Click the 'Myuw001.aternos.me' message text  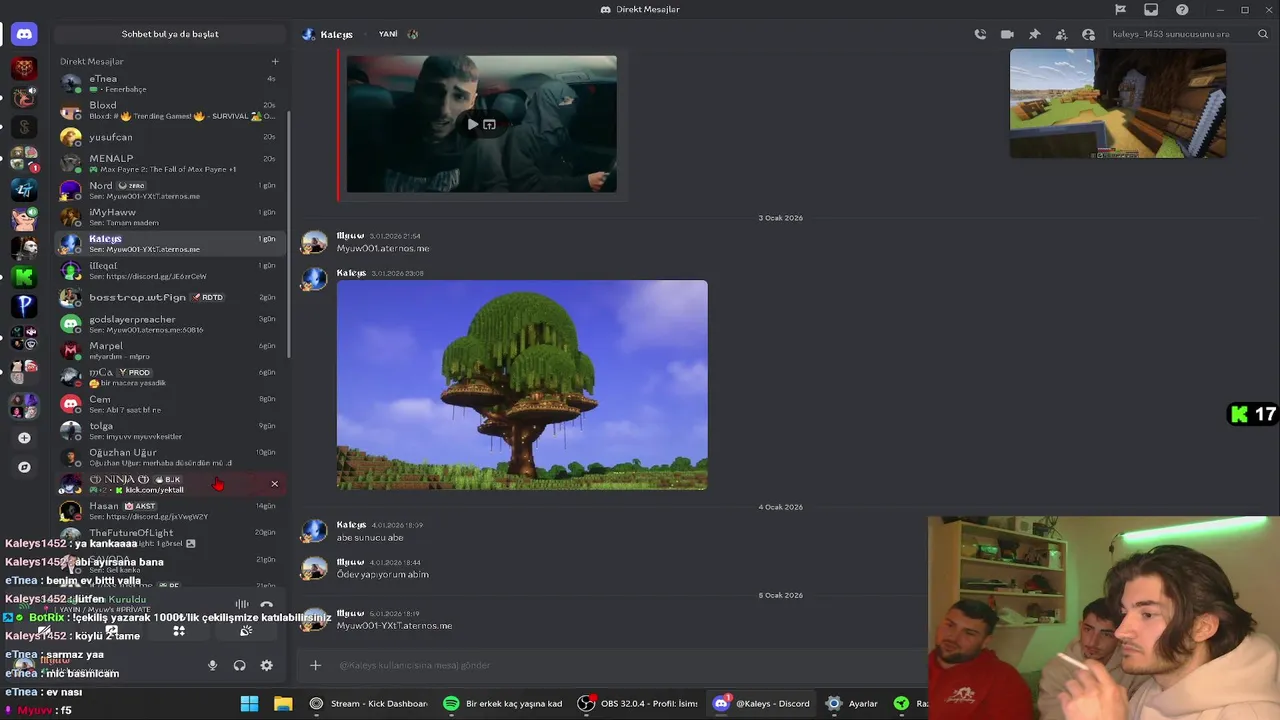[x=383, y=248]
